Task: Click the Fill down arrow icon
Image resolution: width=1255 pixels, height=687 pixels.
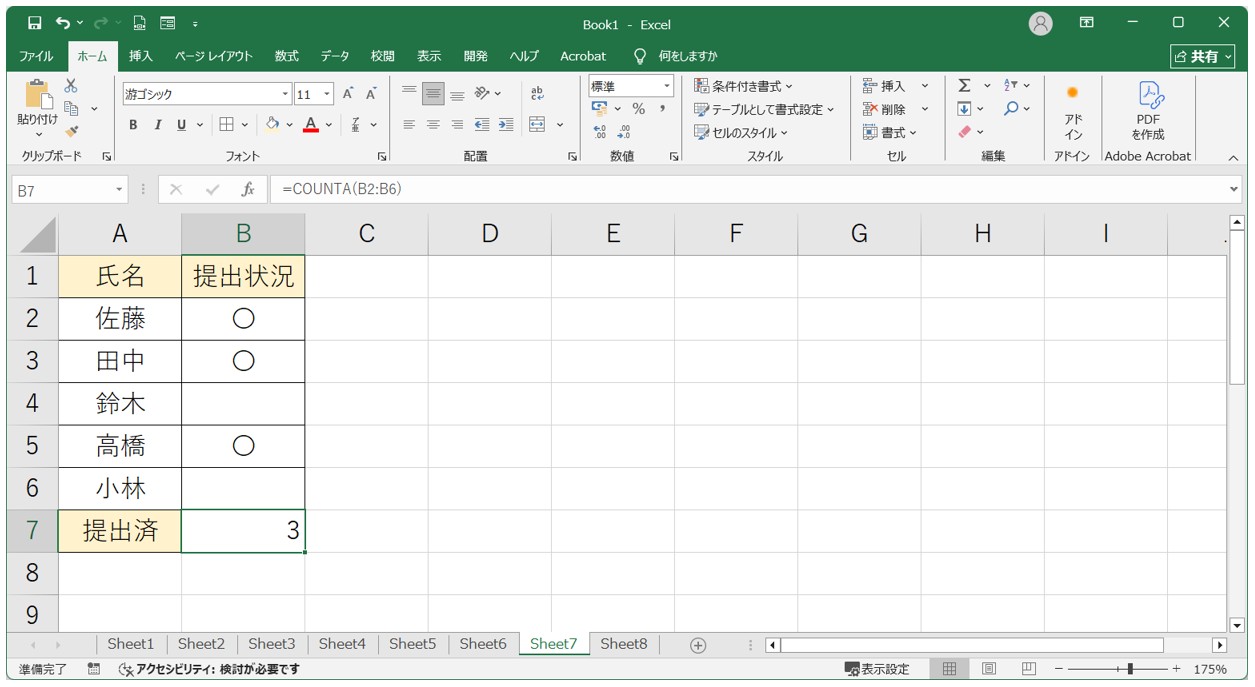Action: click(964, 109)
